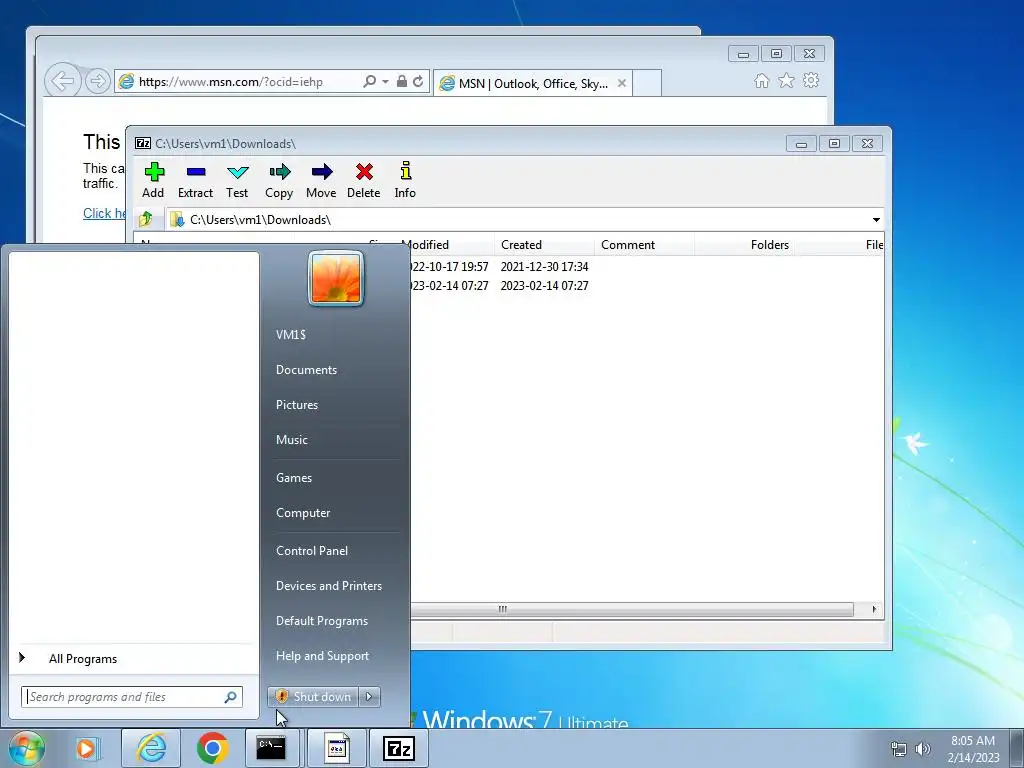The image size is (1024, 768).
Task: Minimize the 7-Zip window
Action: 801,144
